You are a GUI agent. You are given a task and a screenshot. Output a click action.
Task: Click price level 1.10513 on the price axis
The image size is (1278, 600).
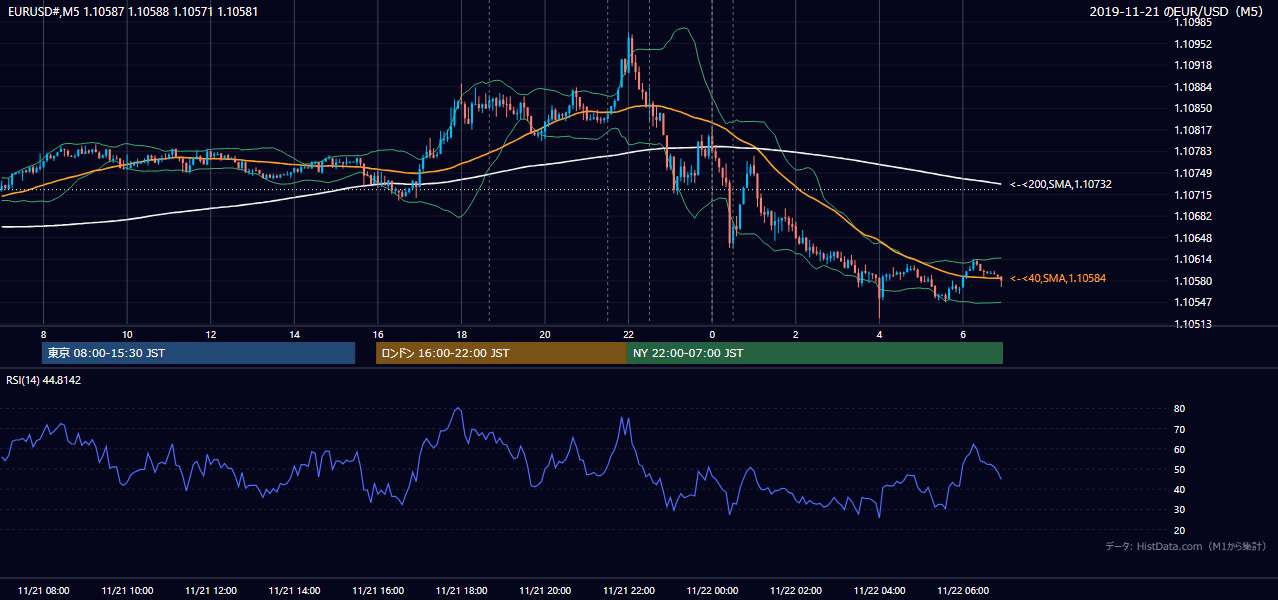click(1192, 324)
